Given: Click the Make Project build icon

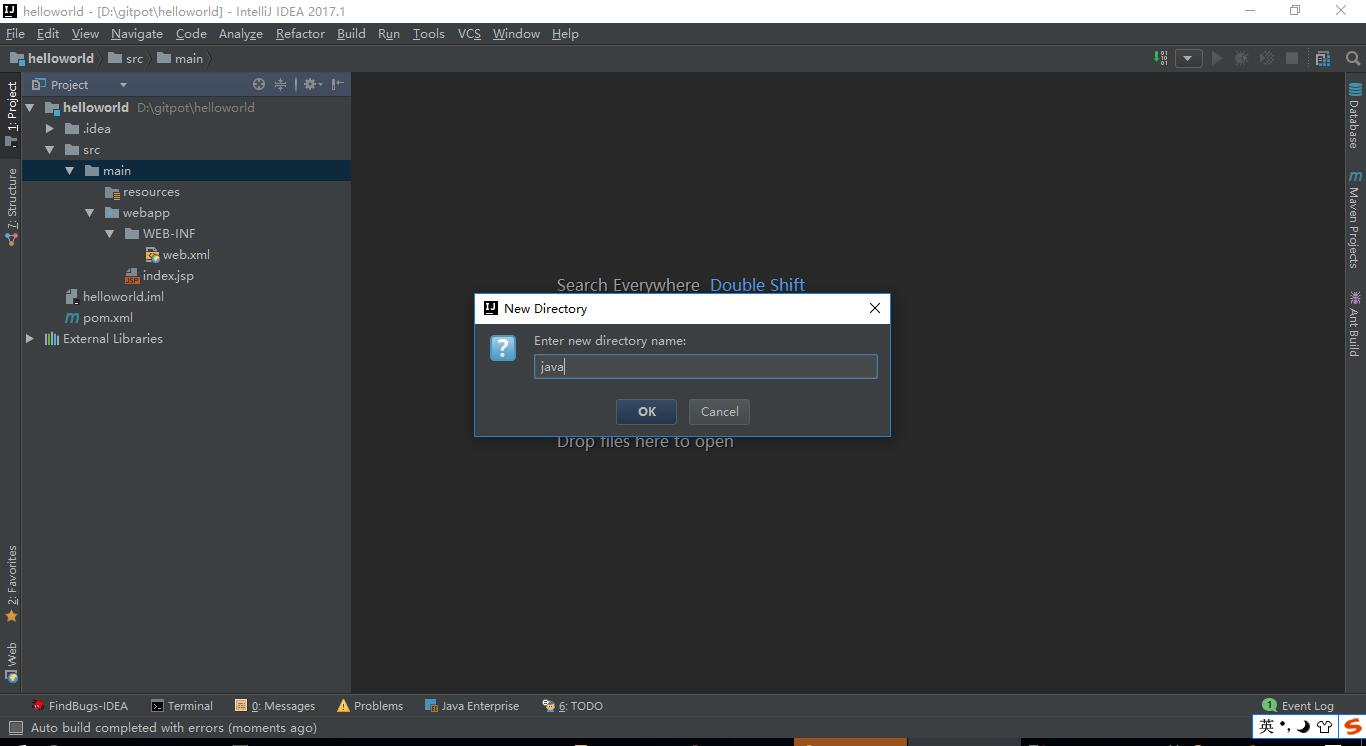Looking at the screenshot, I should click(1161, 58).
